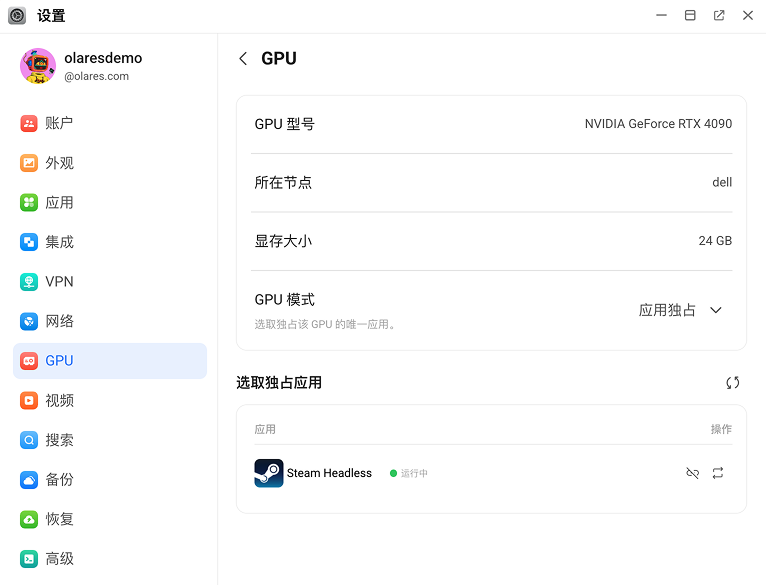Click the 选取独占应用 section heading
Screen dimensions: 766x585
(279, 383)
